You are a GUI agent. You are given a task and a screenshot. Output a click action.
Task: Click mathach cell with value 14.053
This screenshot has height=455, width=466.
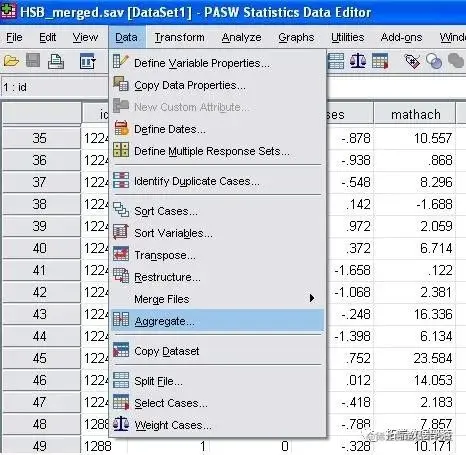click(415, 380)
